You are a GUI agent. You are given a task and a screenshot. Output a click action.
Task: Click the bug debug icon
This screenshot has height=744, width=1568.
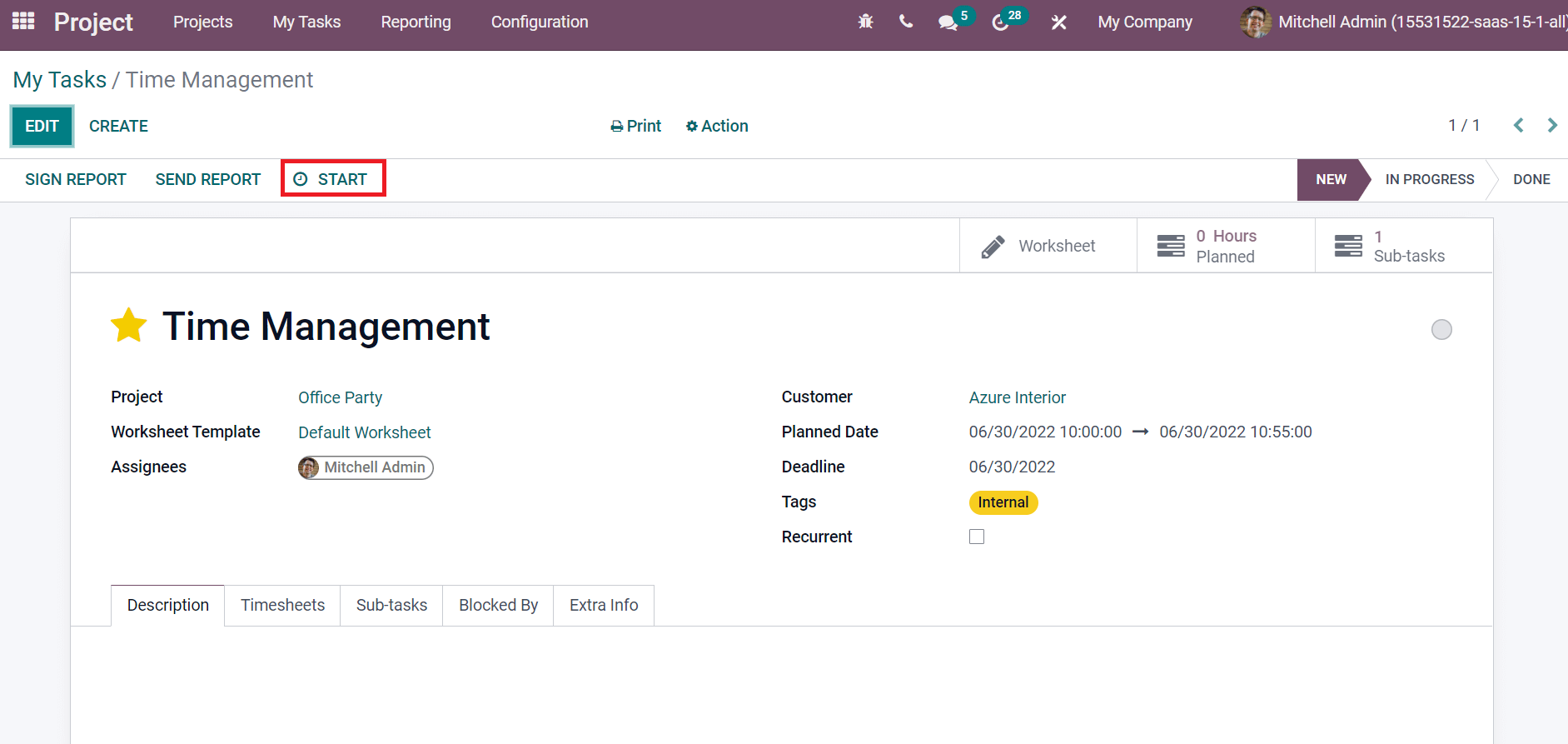click(x=866, y=22)
